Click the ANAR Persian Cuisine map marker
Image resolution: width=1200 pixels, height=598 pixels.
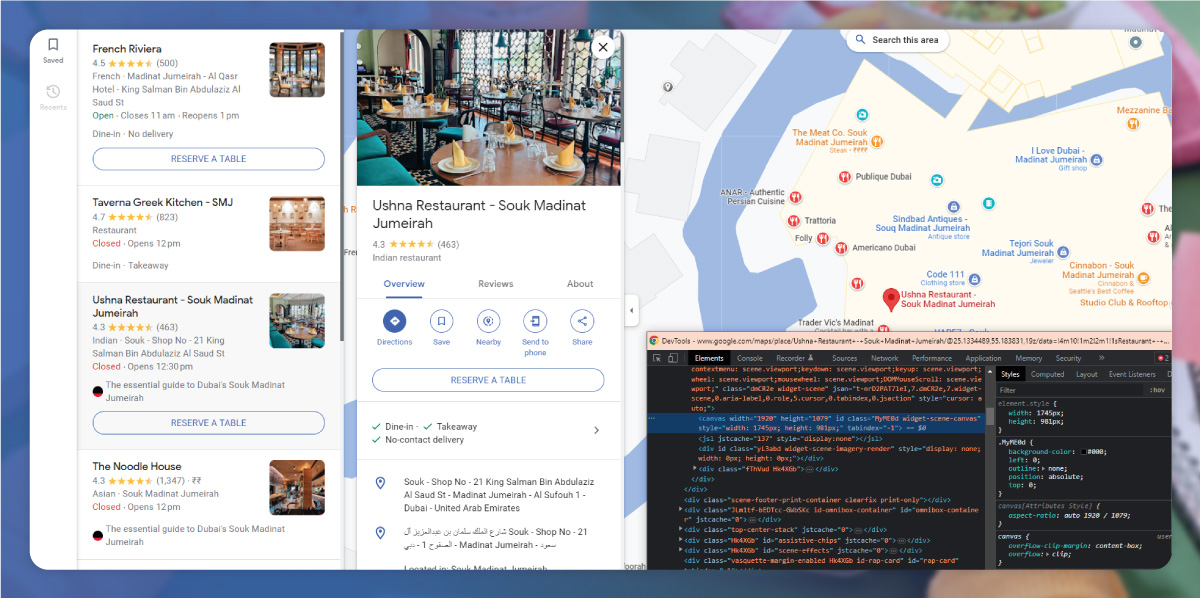[x=795, y=196]
